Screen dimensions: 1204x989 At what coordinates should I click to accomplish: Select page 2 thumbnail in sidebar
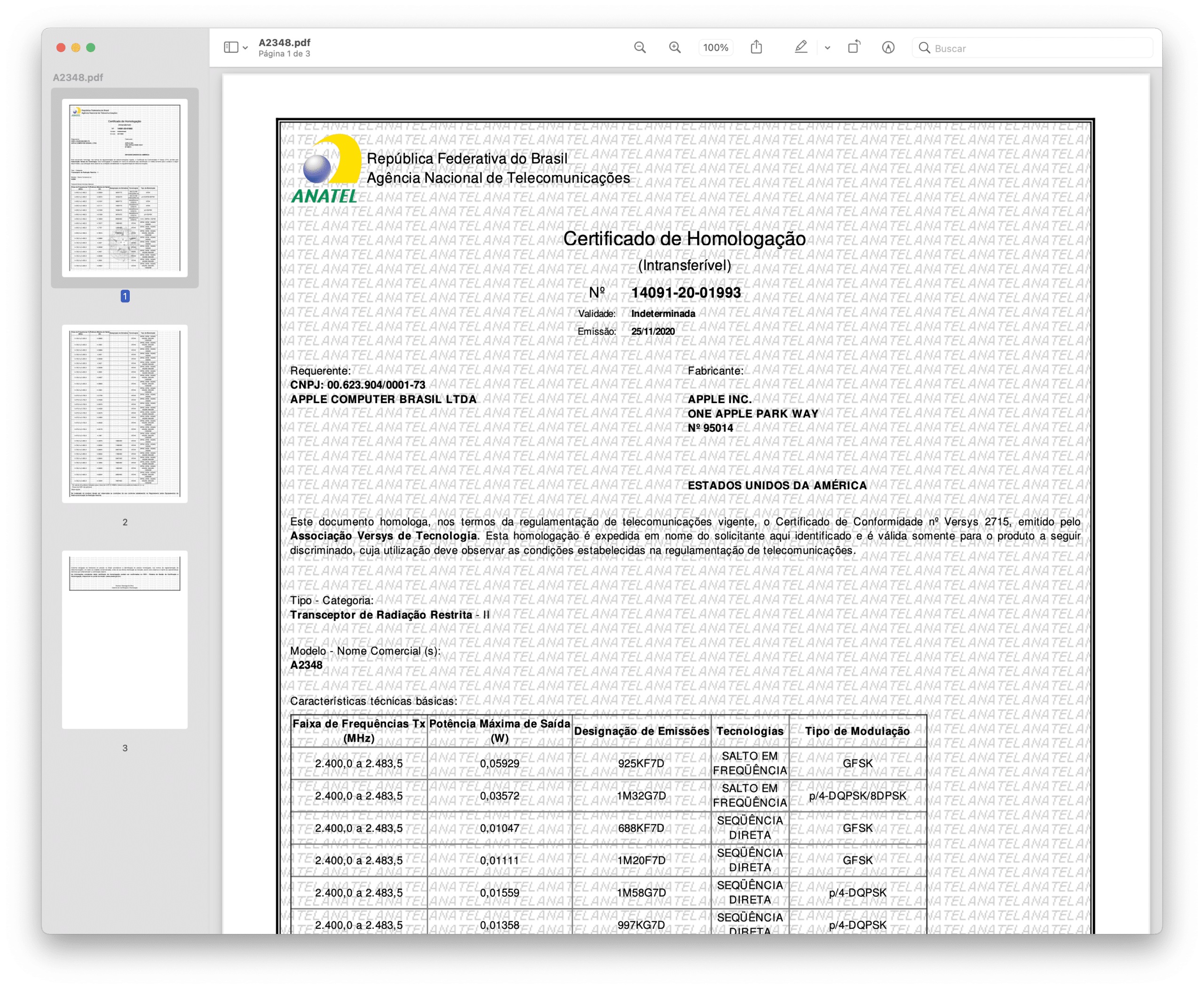pyautogui.click(x=125, y=413)
